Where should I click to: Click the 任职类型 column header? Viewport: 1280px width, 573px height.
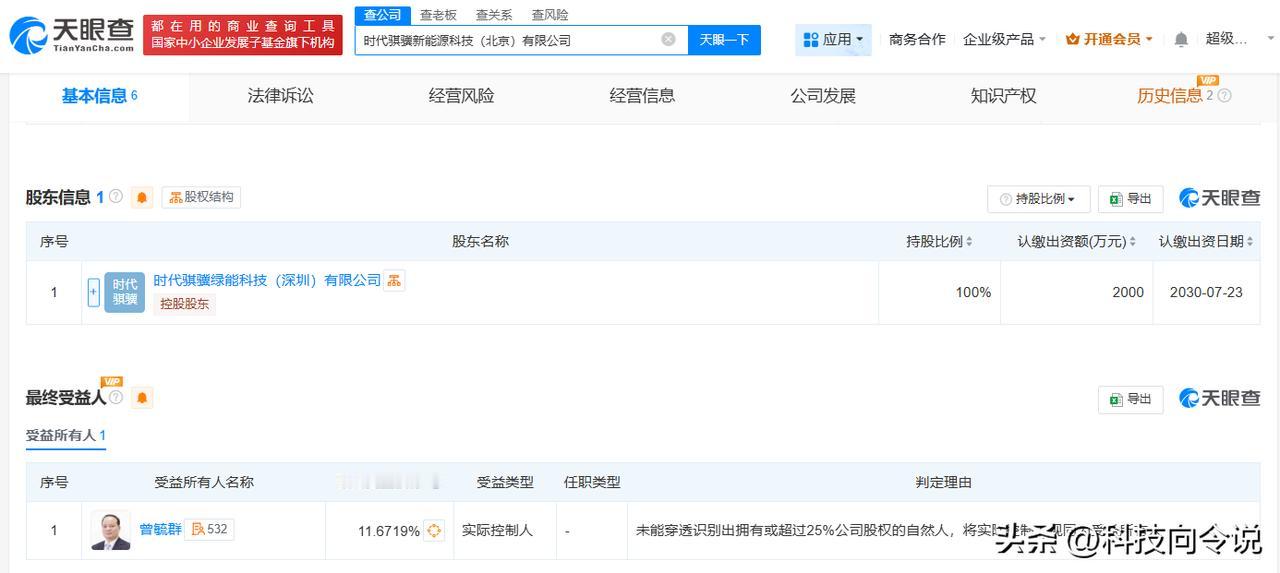592,482
